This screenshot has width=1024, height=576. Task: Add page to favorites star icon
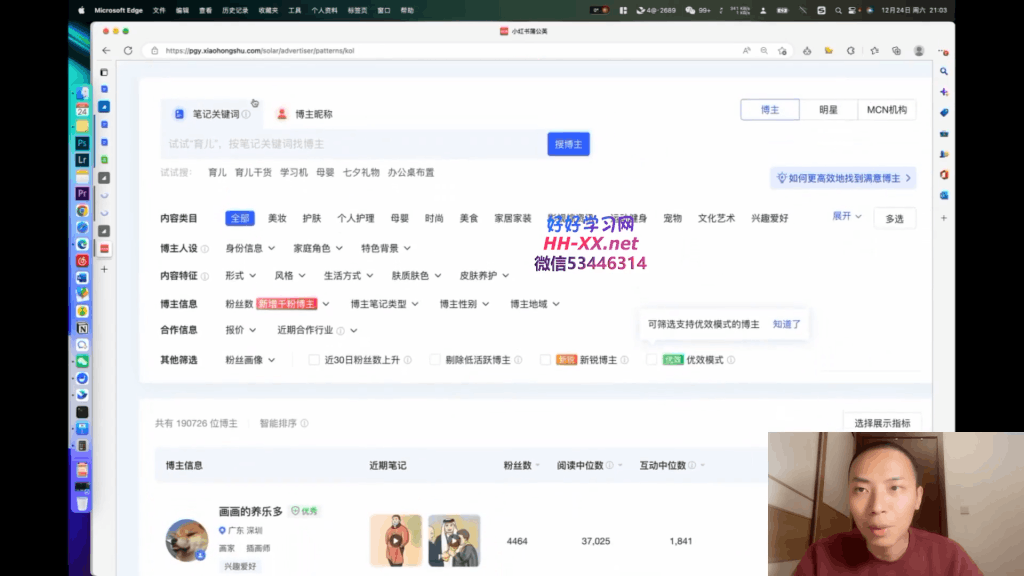click(x=782, y=50)
